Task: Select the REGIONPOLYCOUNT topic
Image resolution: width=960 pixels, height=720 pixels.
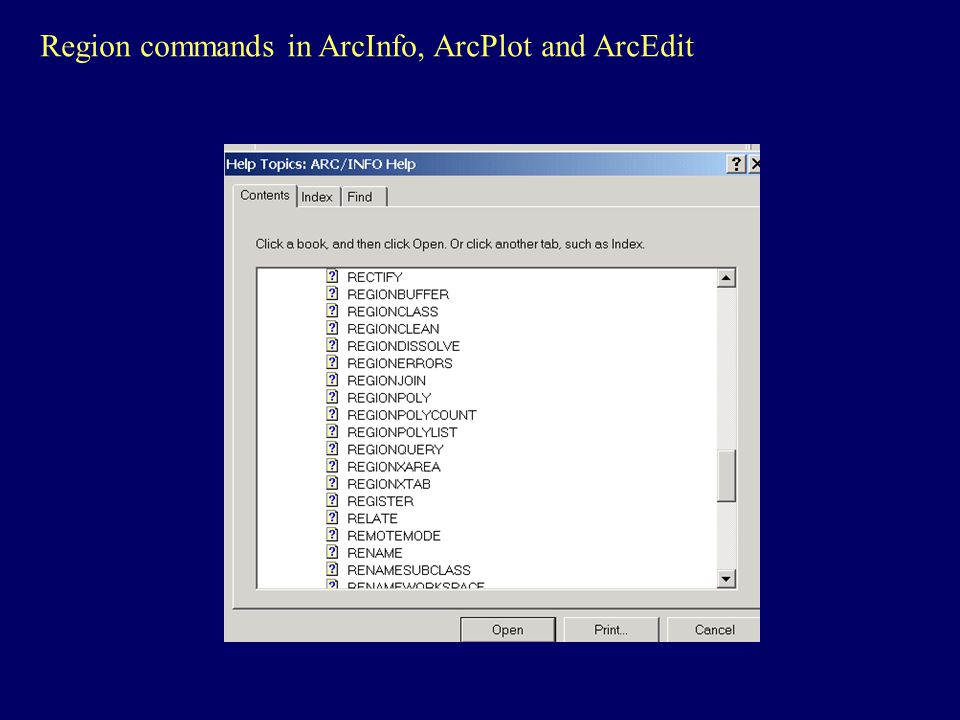Action: pos(412,415)
